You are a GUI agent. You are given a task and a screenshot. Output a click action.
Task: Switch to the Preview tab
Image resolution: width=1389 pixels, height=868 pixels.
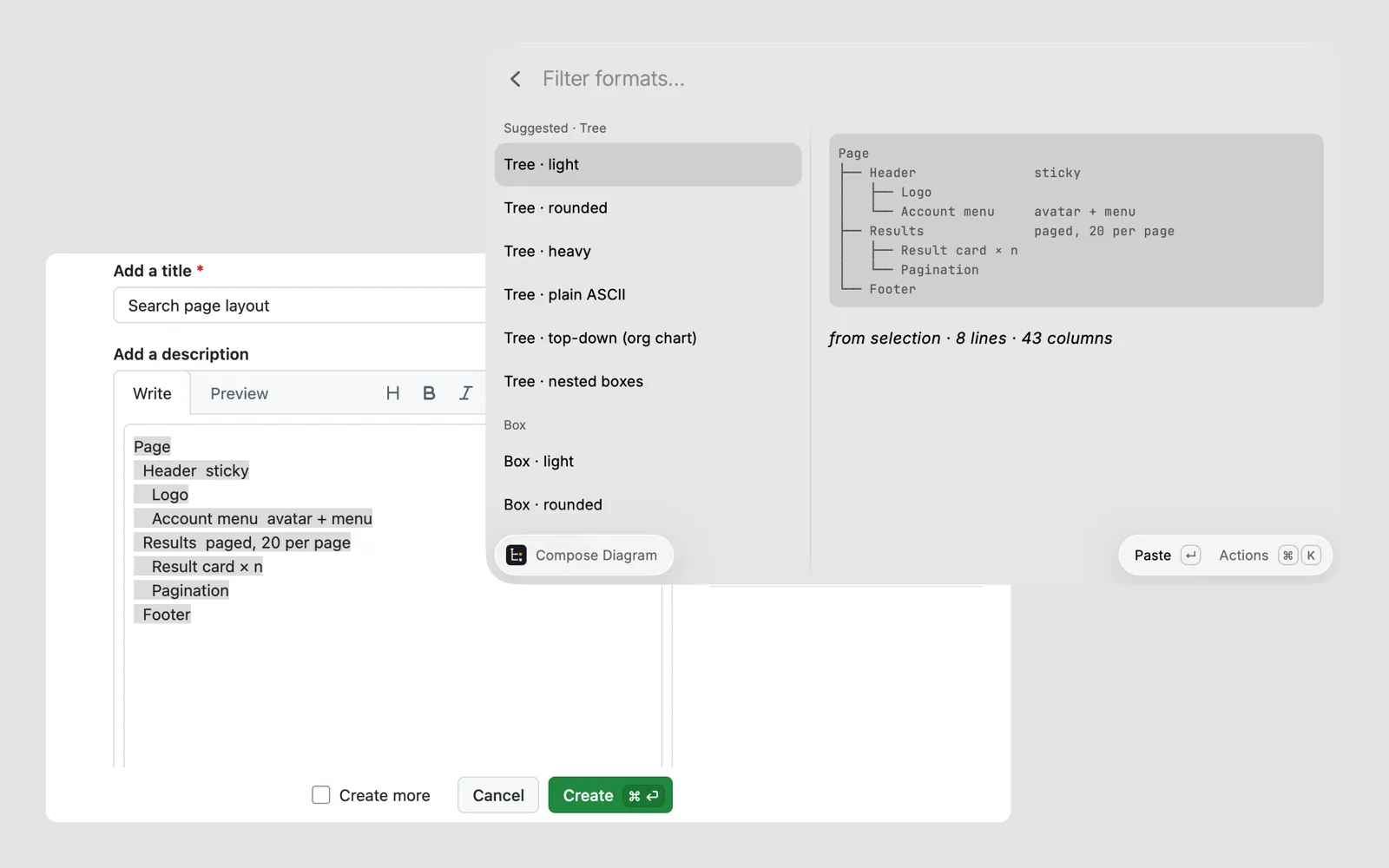(x=240, y=393)
